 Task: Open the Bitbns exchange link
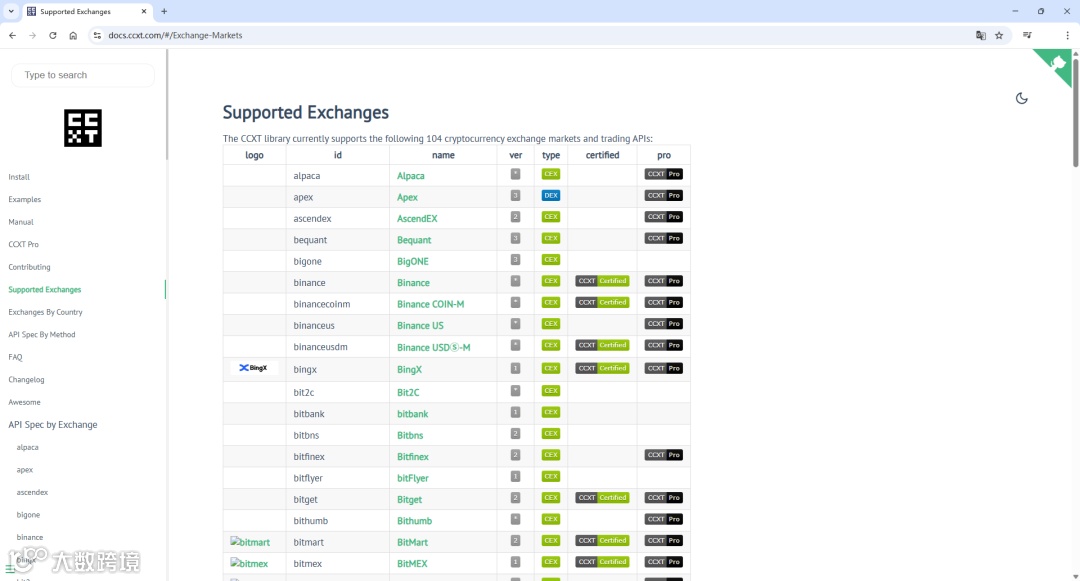coord(410,435)
